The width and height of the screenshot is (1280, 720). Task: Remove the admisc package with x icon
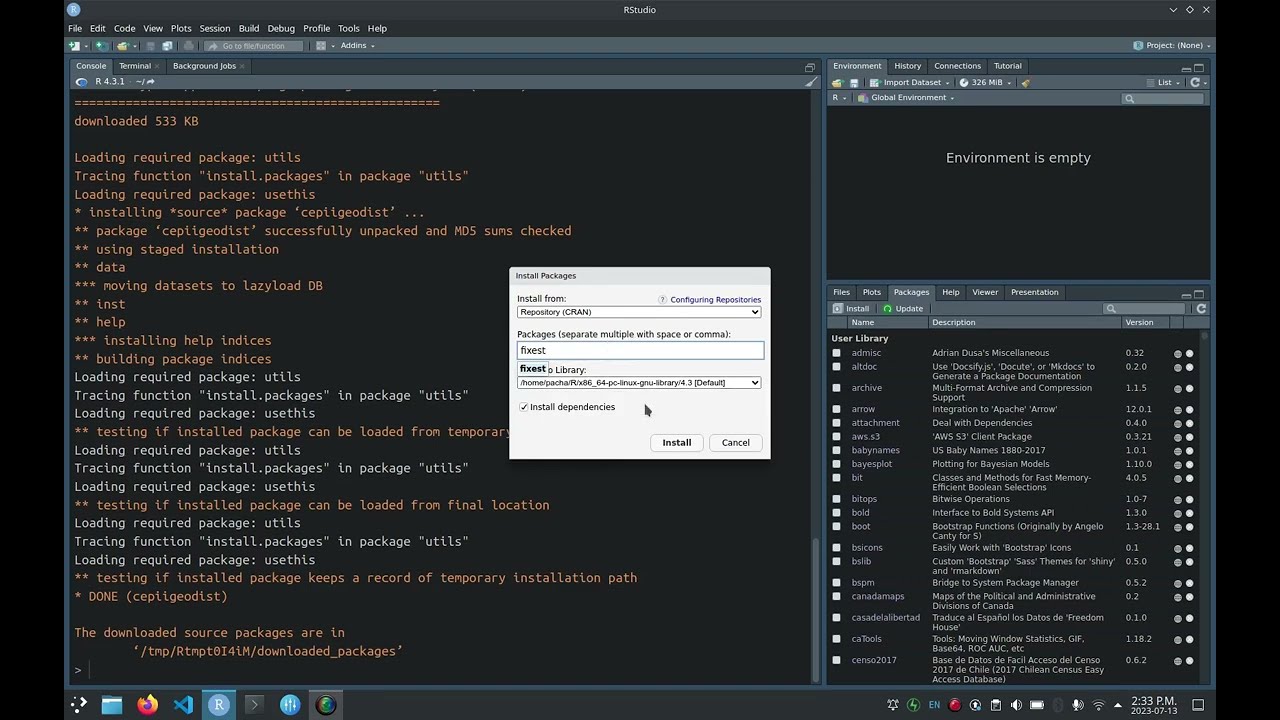click(x=1190, y=354)
